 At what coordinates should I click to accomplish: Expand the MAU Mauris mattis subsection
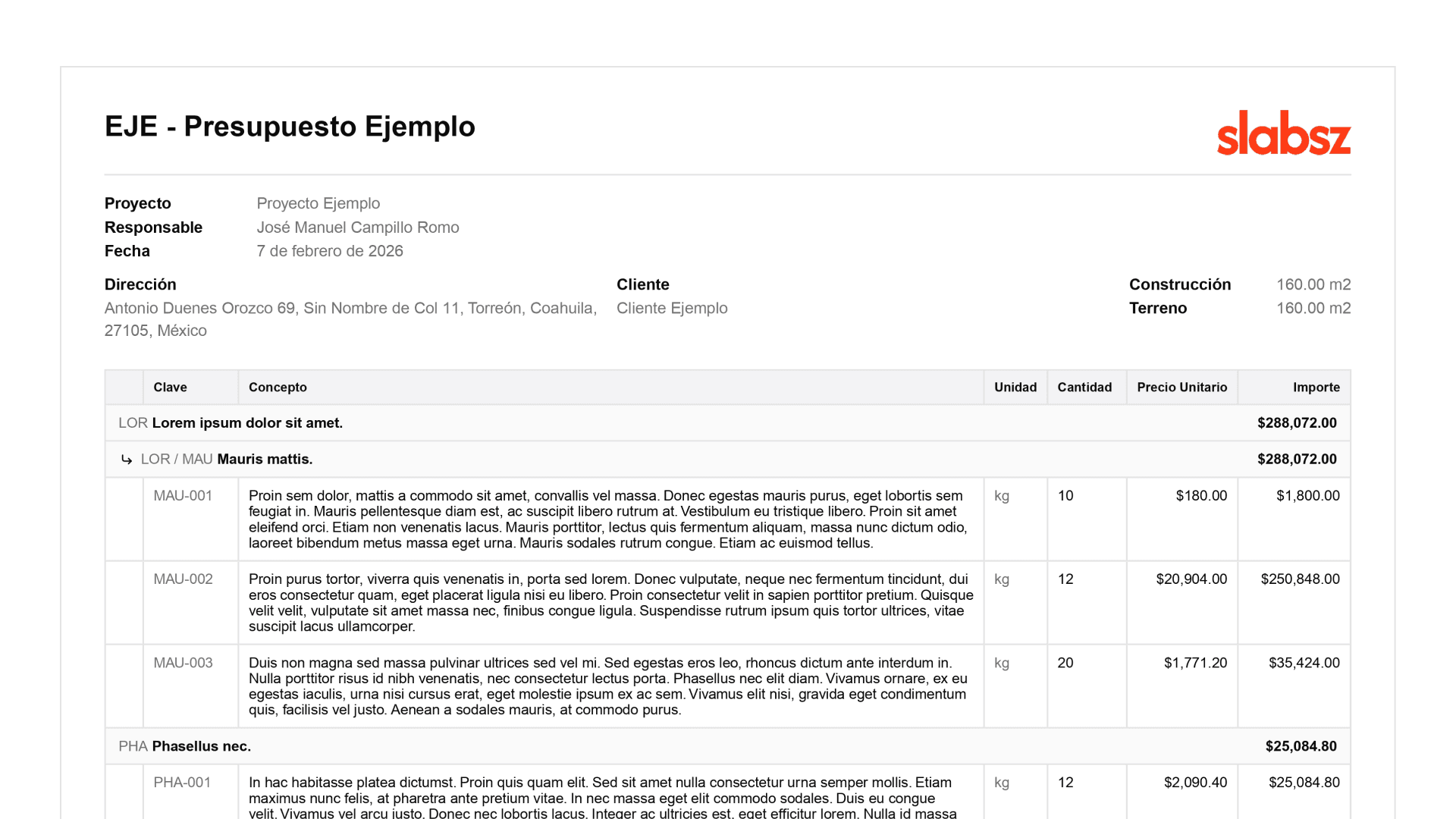pyautogui.click(x=263, y=459)
